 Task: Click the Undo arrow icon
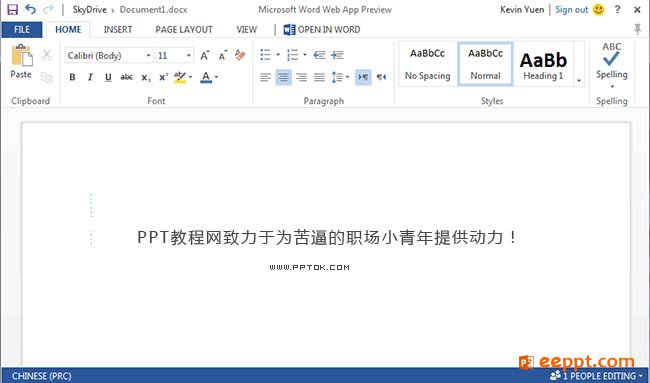tap(30, 9)
